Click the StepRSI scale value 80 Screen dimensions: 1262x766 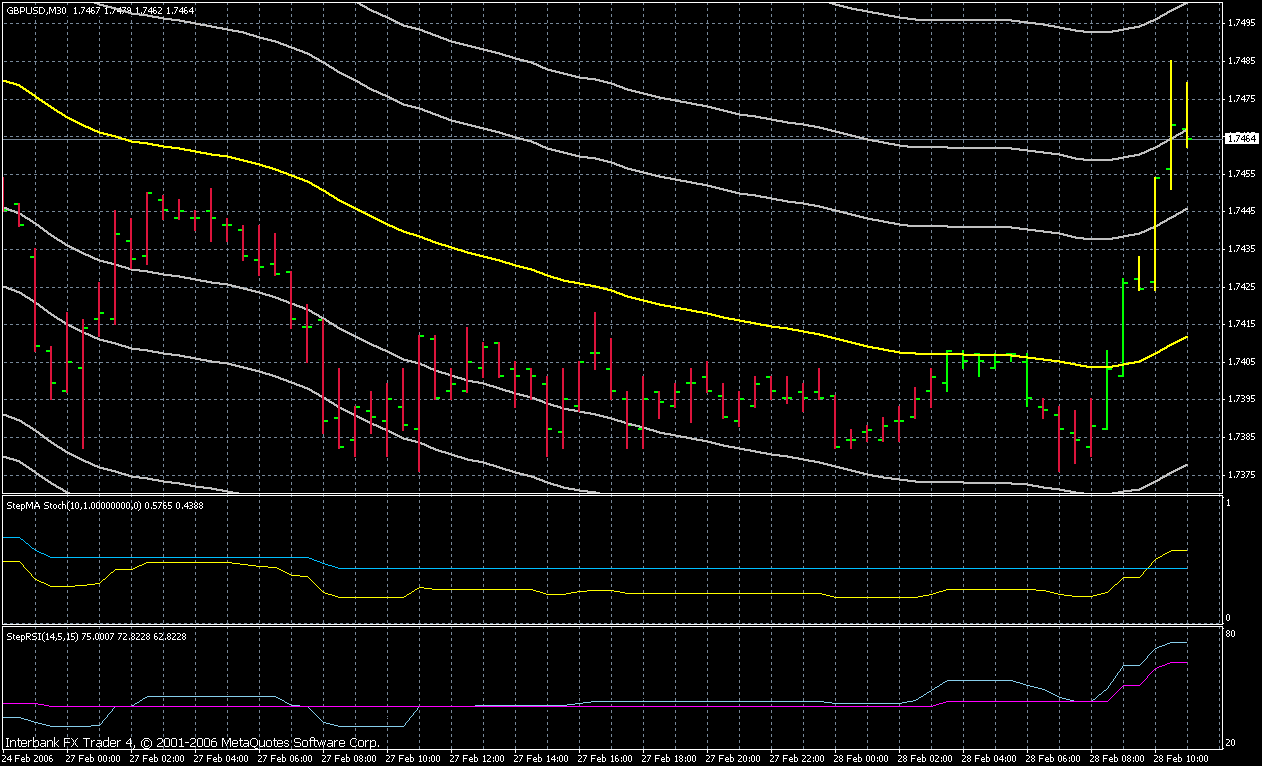(x=1232, y=634)
